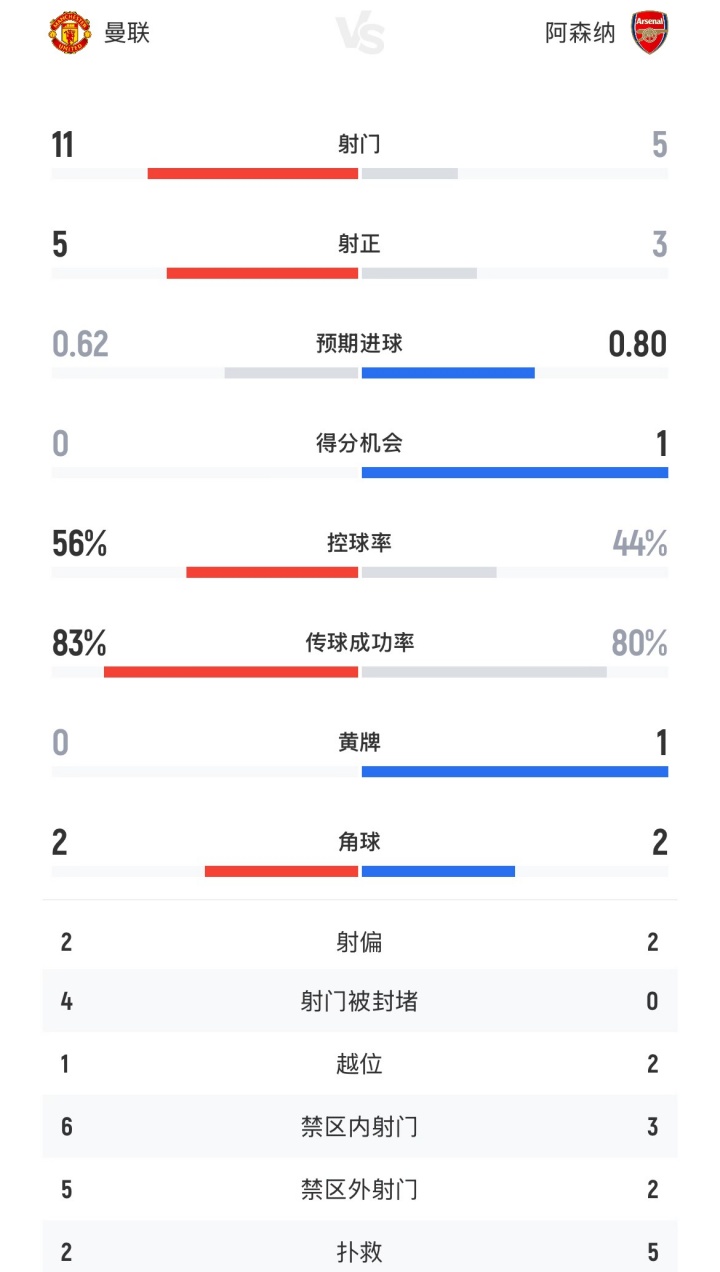Click the 传球成功率 passing accuracy bar
This screenshot has width=720, height=1272.
tap(360, 672)
